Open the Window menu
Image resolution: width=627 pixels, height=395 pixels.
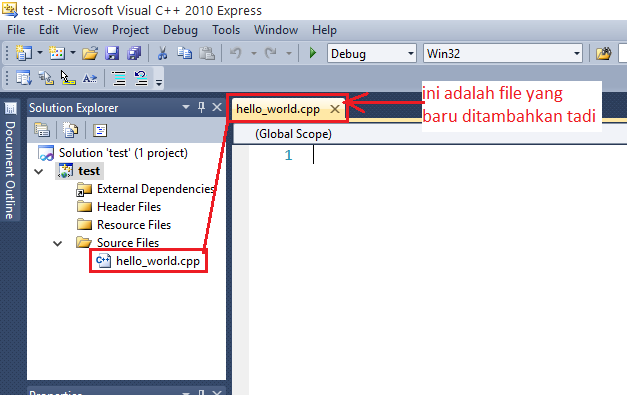point(276,30)
